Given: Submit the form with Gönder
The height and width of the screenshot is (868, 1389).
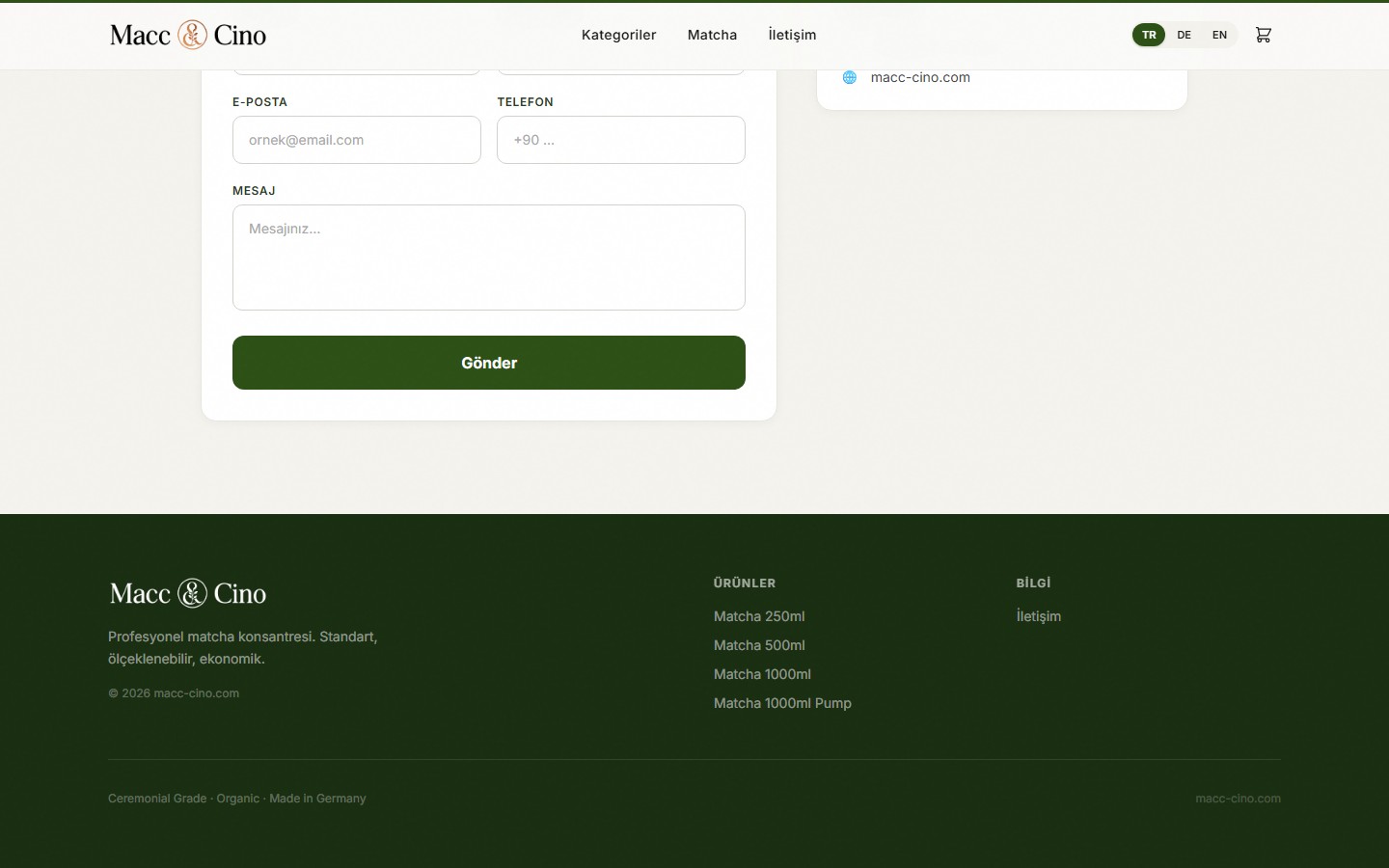Looking at the screenshot, I should tap(489, 363).
